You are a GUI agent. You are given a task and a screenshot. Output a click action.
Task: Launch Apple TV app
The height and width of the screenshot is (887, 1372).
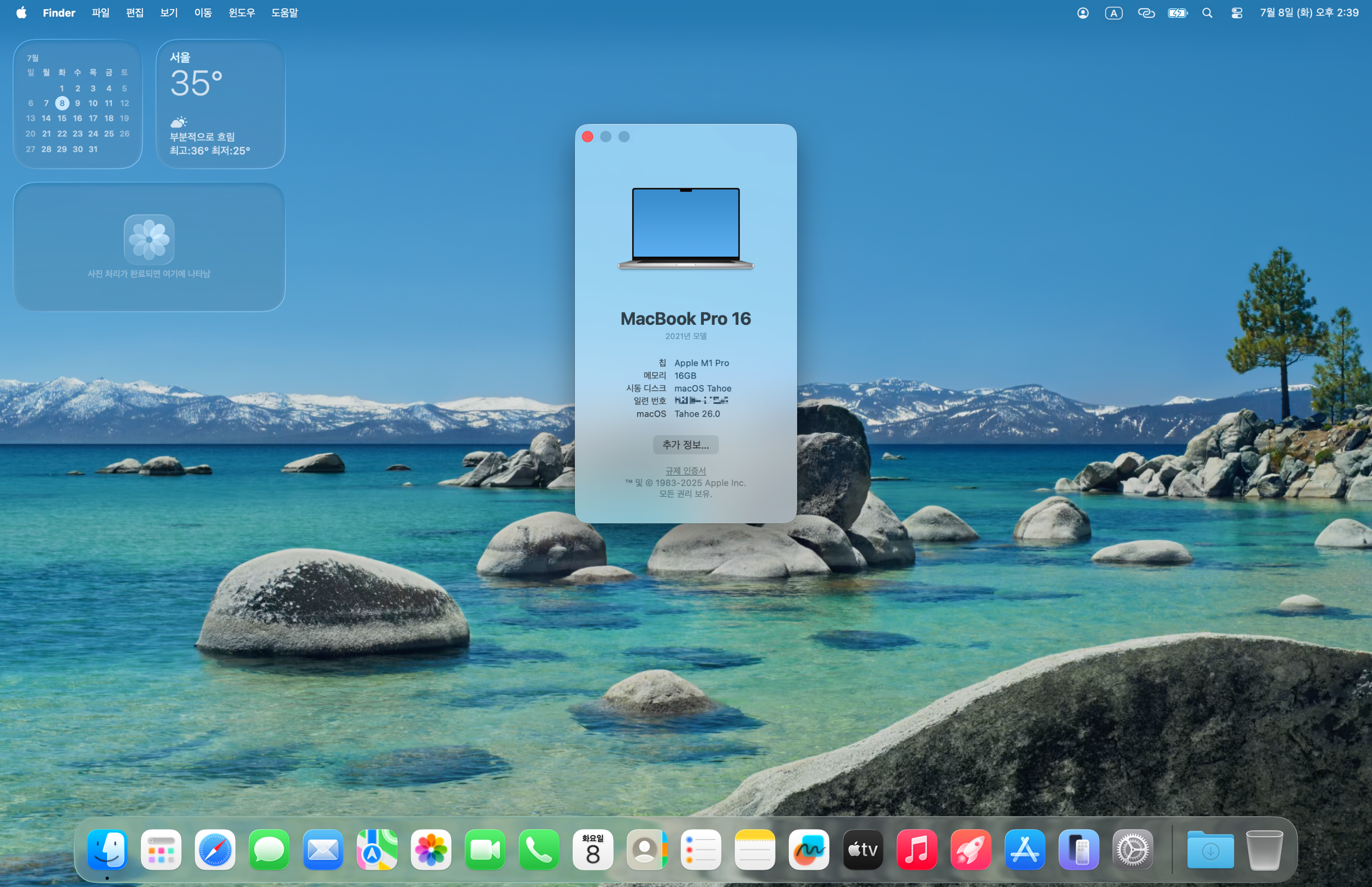(x=863, y=849)
